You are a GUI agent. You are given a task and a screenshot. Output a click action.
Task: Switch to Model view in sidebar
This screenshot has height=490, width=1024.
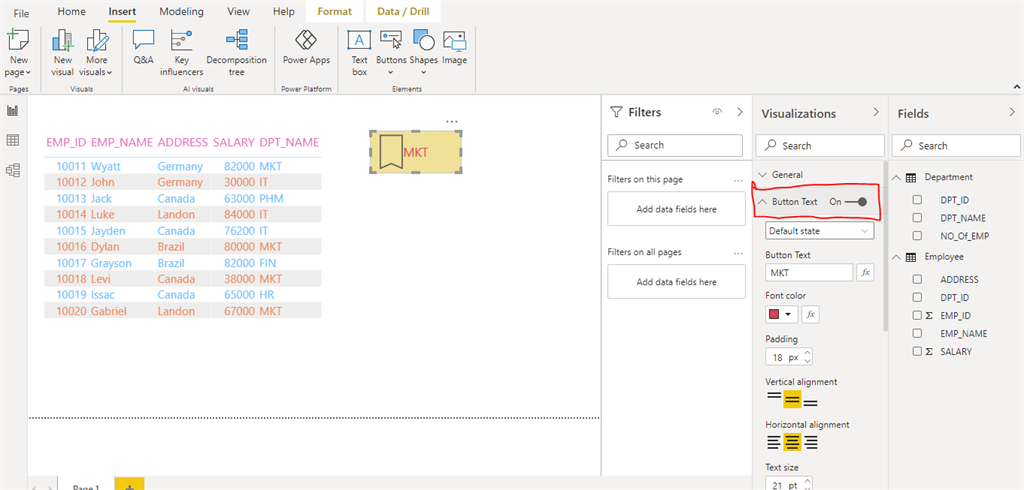(x=12, y=171)
